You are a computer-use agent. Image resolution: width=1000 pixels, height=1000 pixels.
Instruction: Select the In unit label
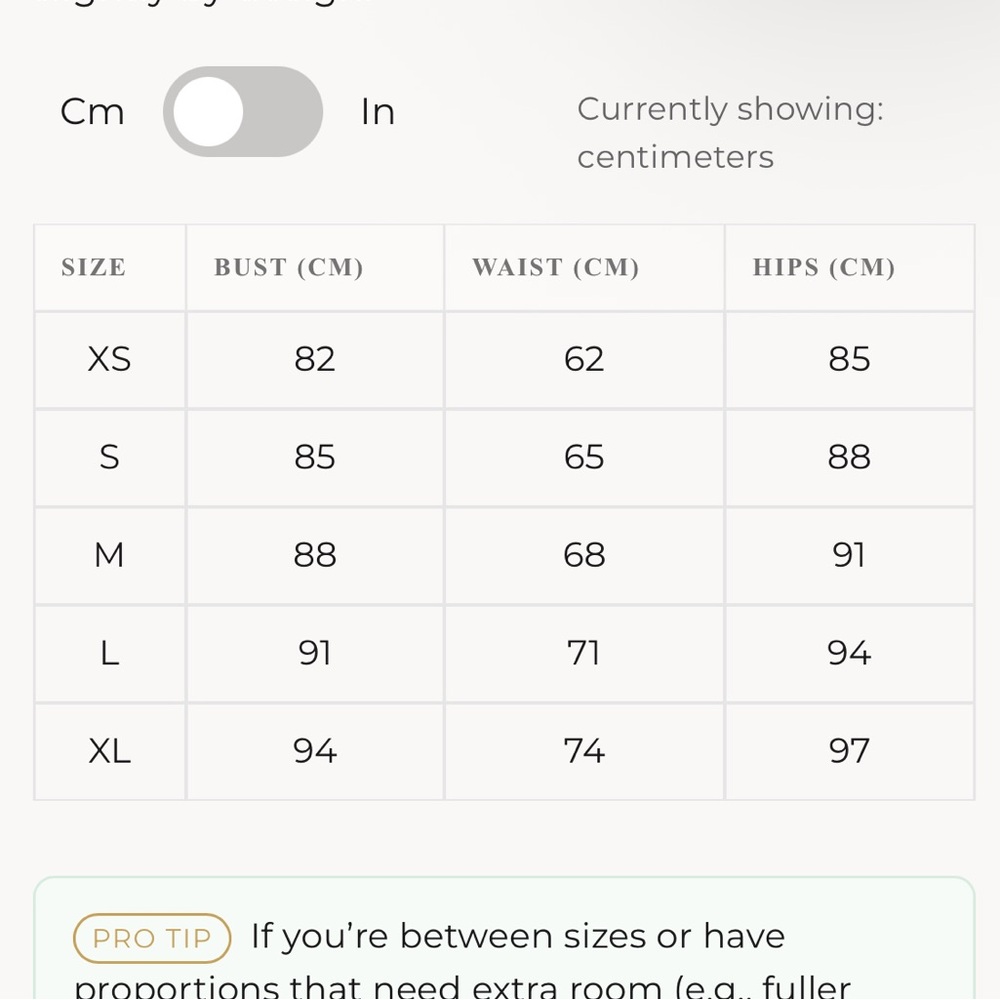pyautogui.click(x=378, y=112)
